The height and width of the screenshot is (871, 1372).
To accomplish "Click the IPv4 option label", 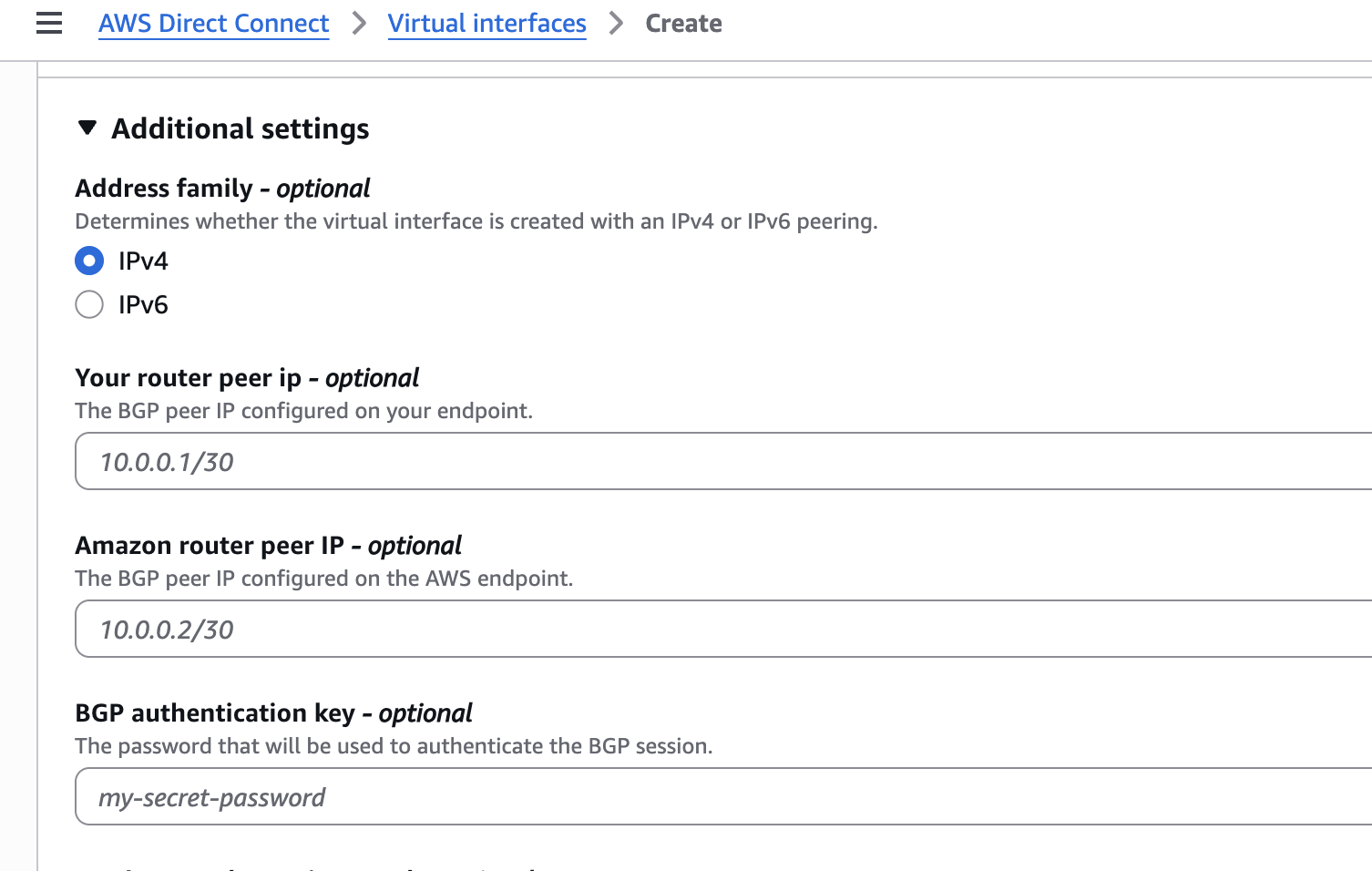I will 143,261.
